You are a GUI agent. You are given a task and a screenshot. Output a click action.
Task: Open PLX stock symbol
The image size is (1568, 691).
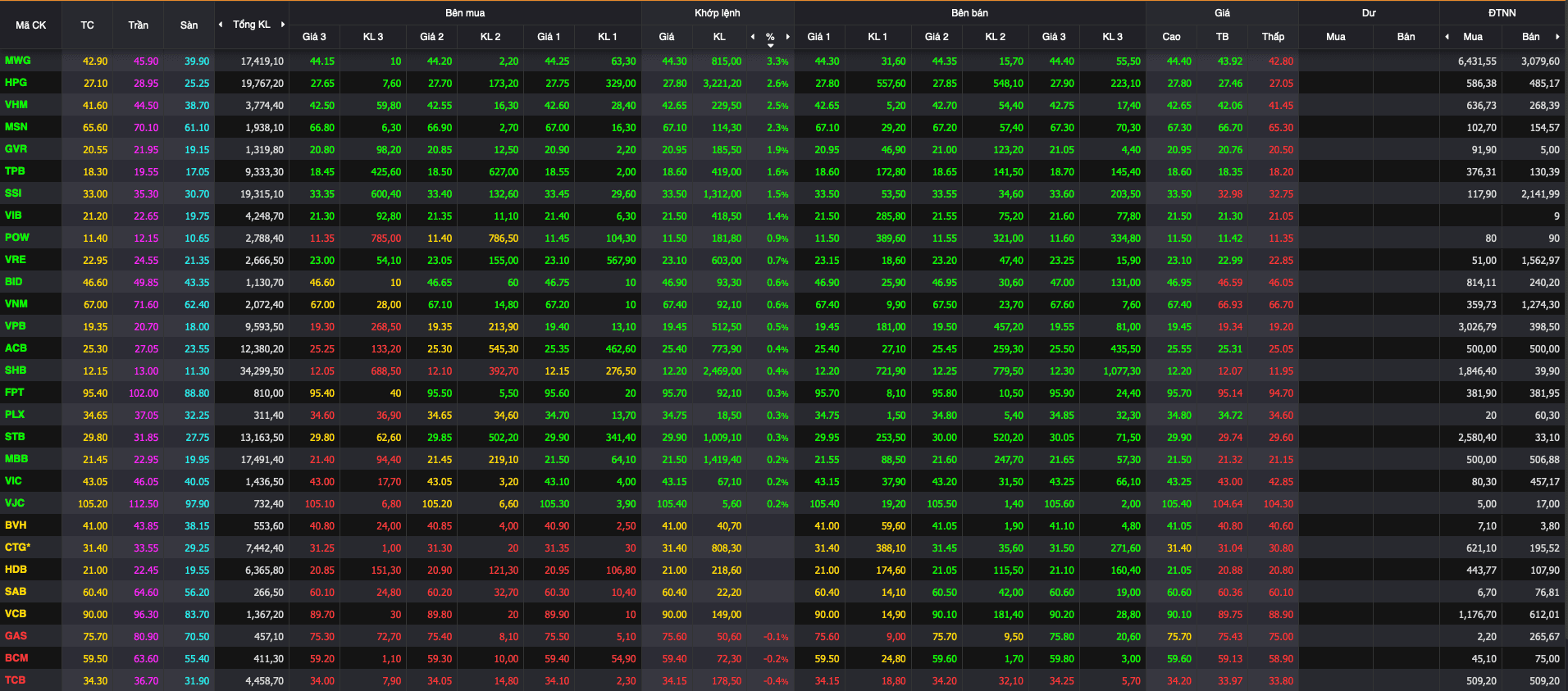pyautogui.click(x=15, y=415)
